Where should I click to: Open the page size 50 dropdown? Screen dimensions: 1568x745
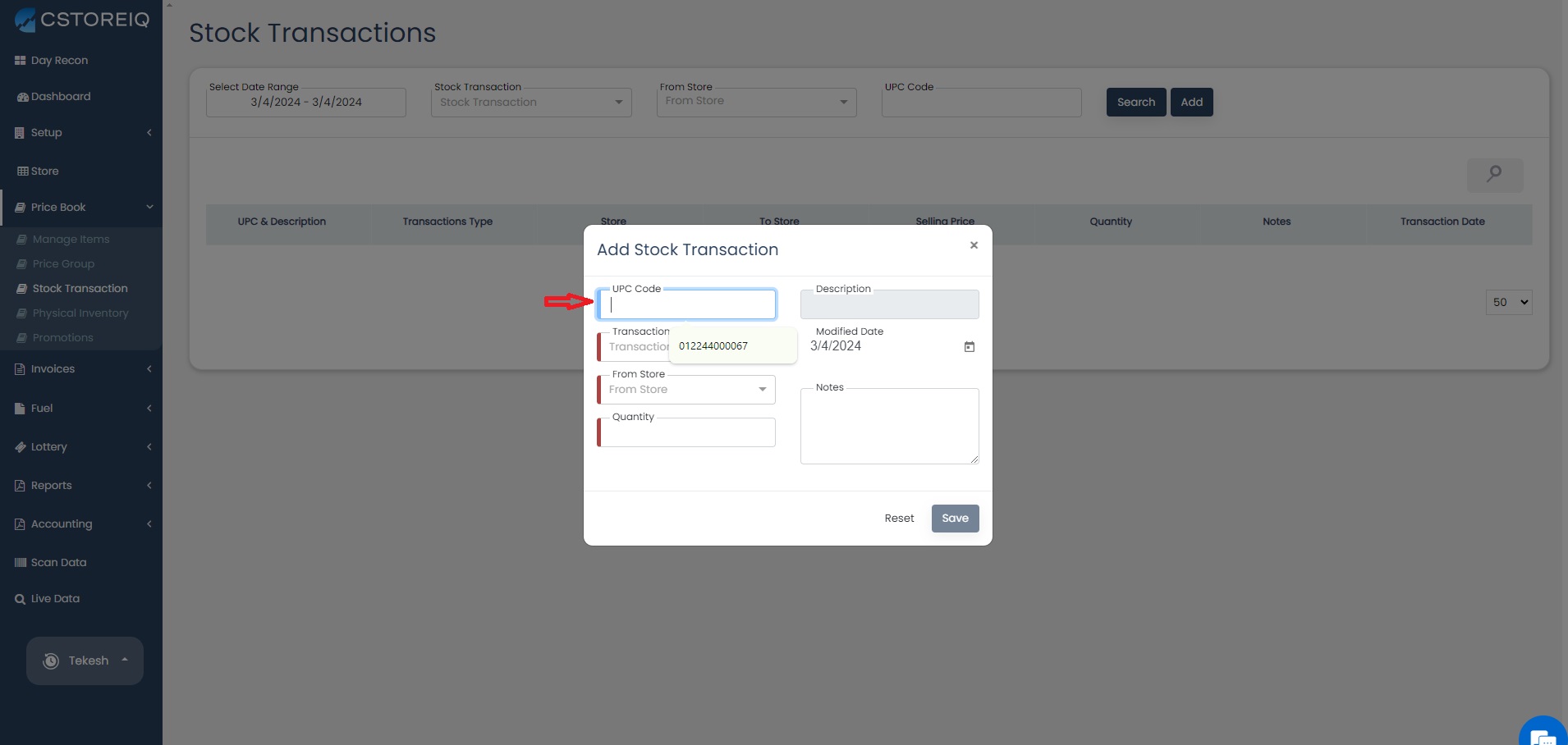tap(1508, 302)
